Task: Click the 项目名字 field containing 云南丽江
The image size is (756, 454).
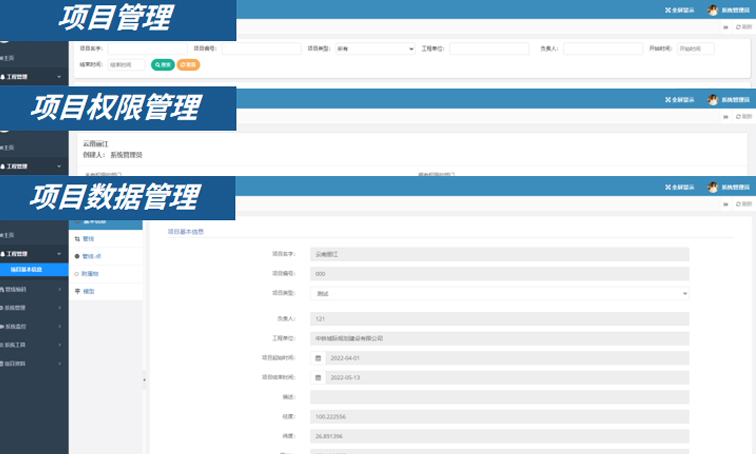Action: point(500,254)
